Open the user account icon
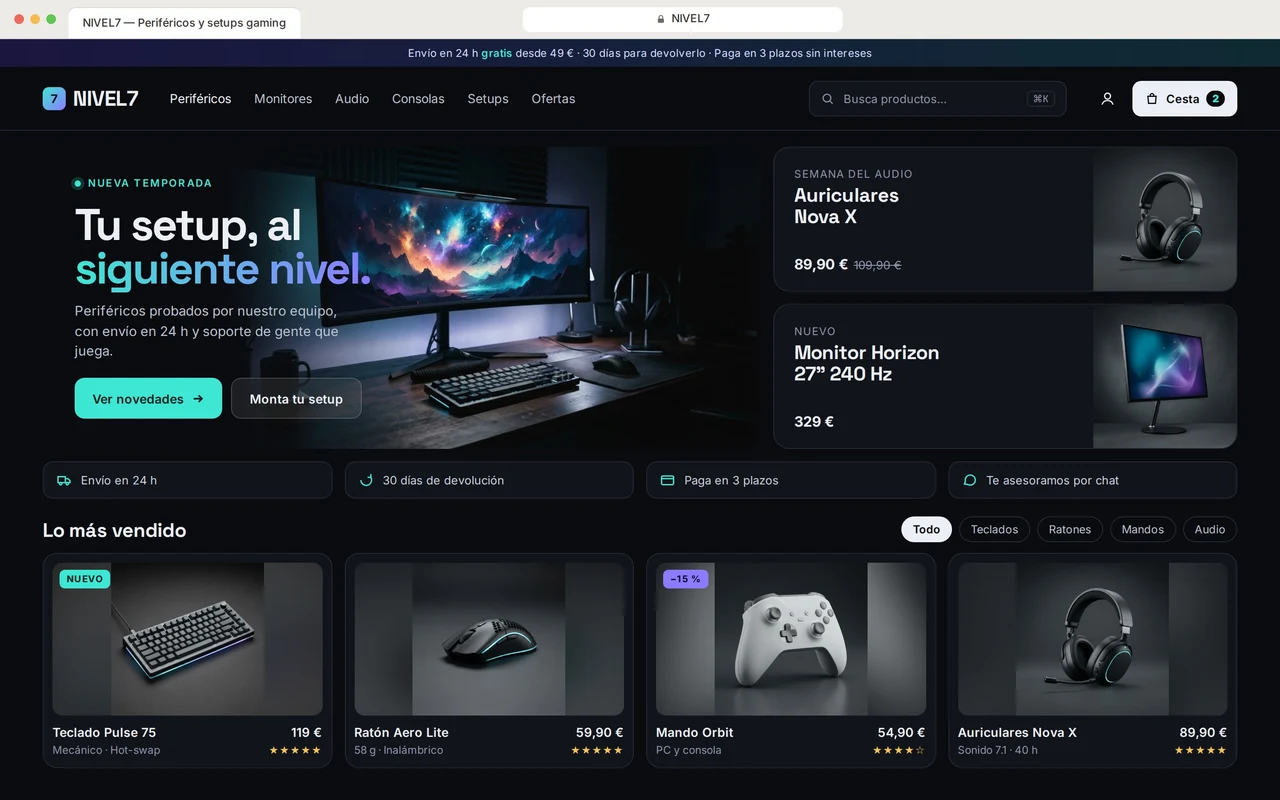This screenshot has height=800, width=1280. (1107, 99)
